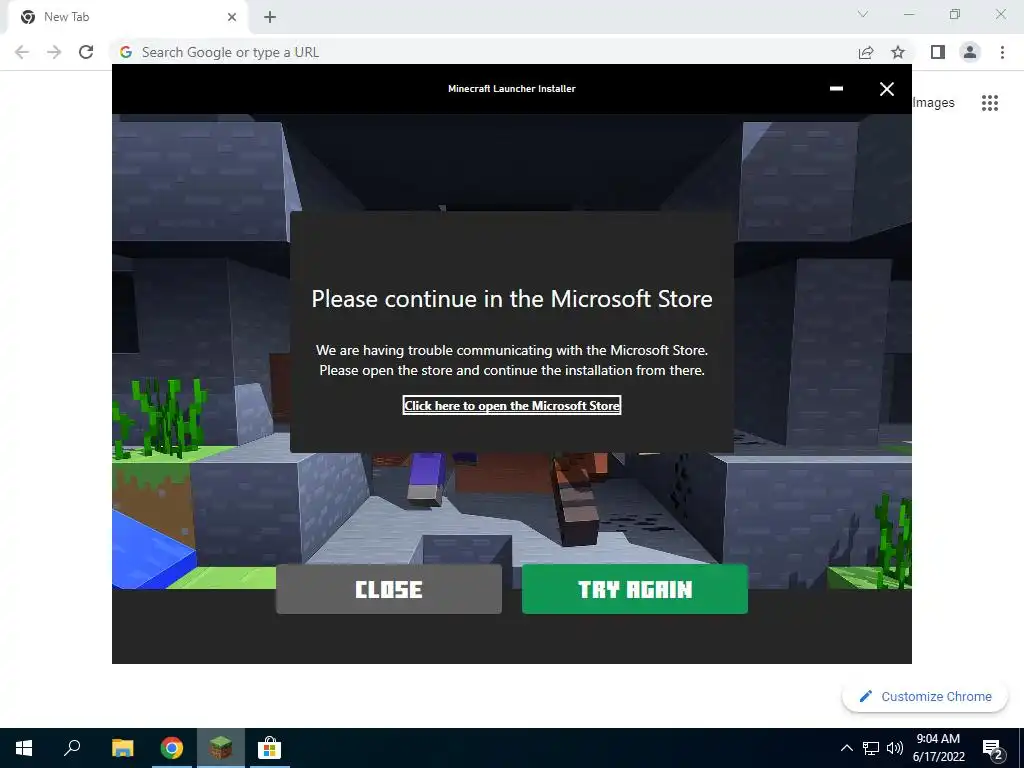Bookmark this tab with the star icon

click(x=898, y=52)
